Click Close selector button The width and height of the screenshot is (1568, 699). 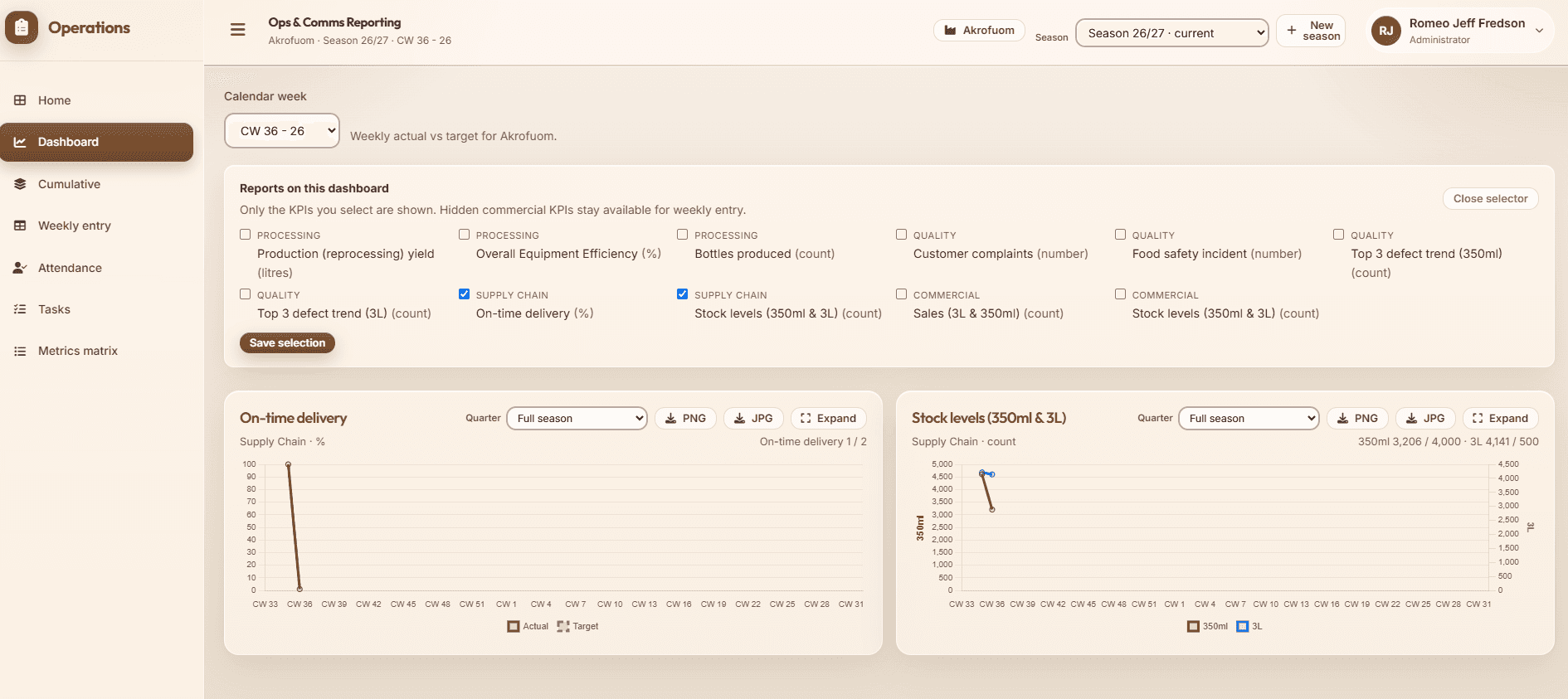point(1490,199)
